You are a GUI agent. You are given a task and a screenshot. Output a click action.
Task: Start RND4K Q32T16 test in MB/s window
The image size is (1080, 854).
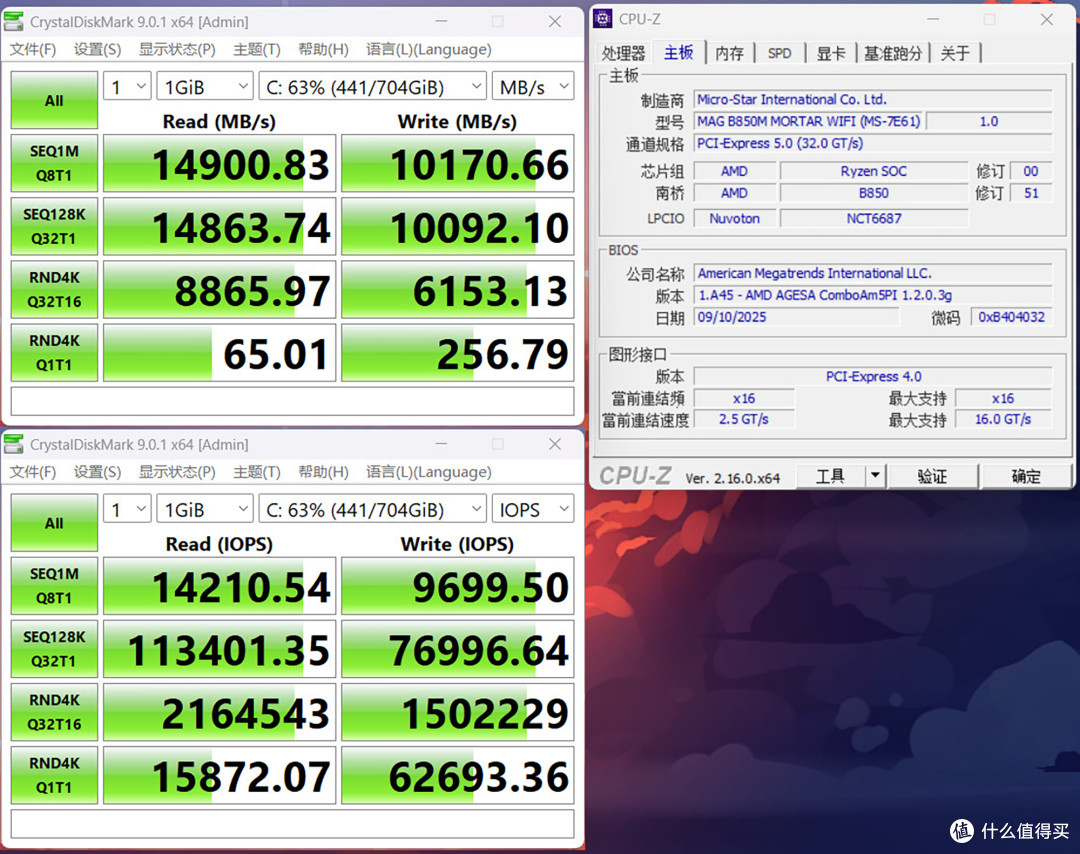54,290
